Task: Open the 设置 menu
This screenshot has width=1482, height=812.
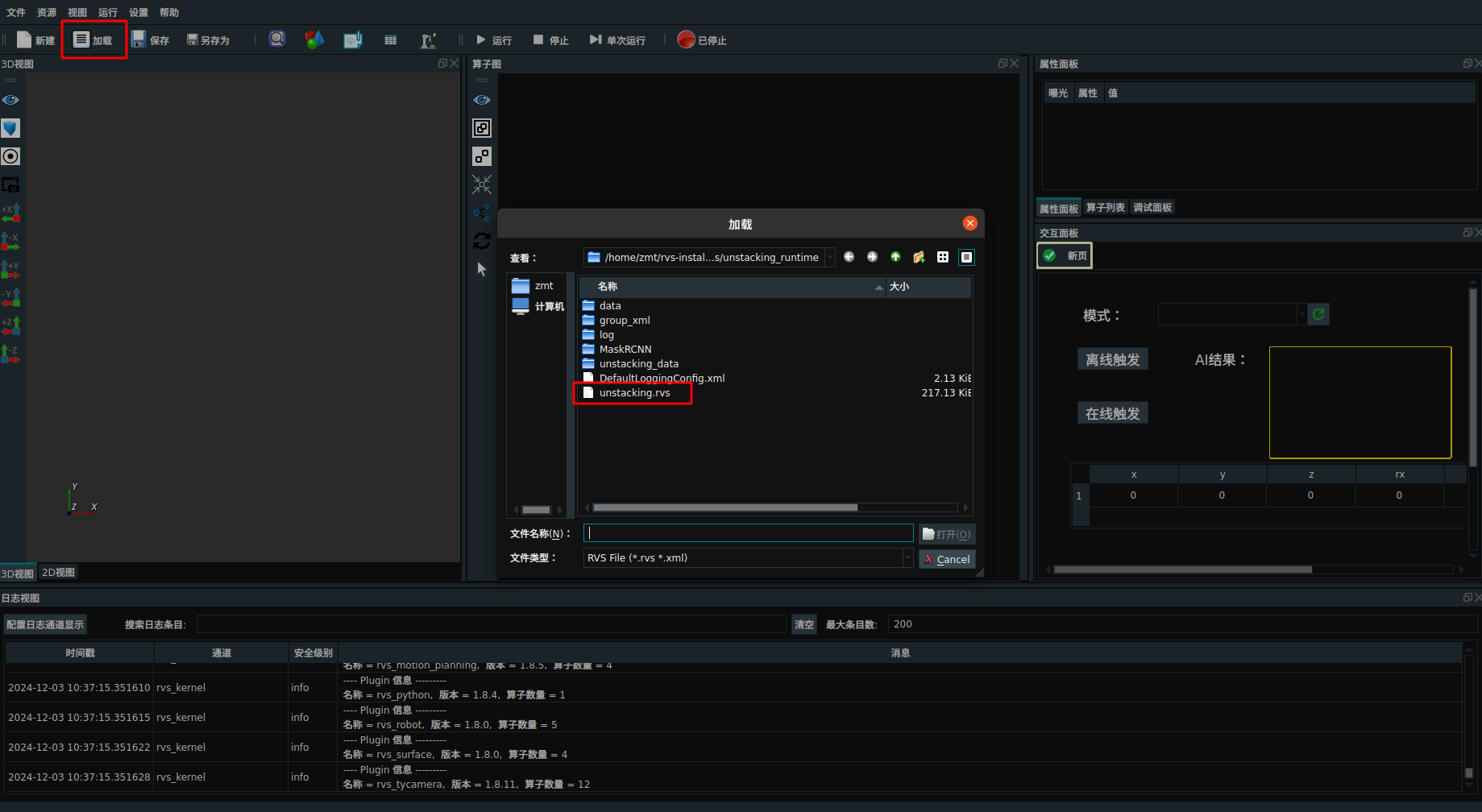Action: [139, 12]
